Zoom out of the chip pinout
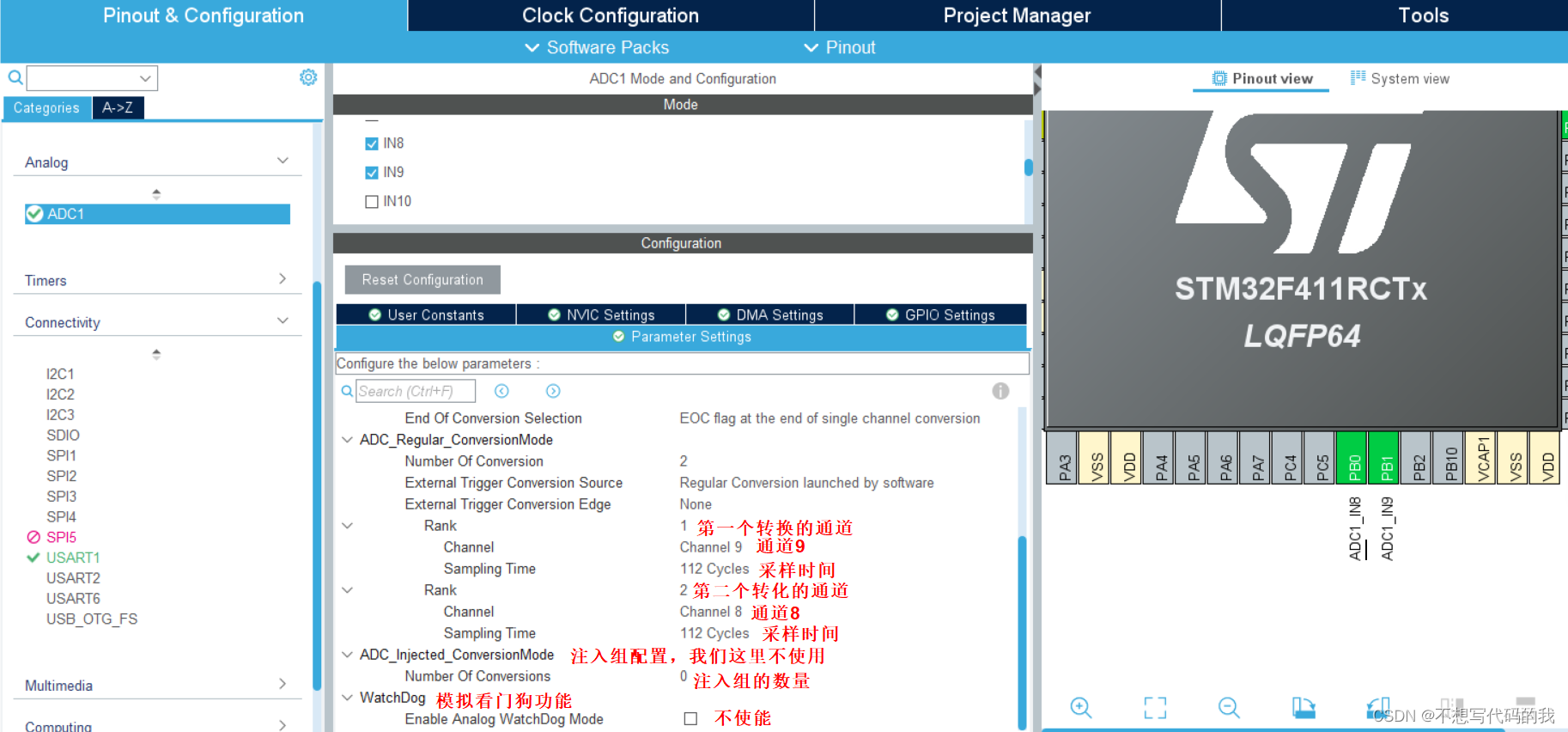This screenshot has width=1568, height=732. [x=1230, y=707]
